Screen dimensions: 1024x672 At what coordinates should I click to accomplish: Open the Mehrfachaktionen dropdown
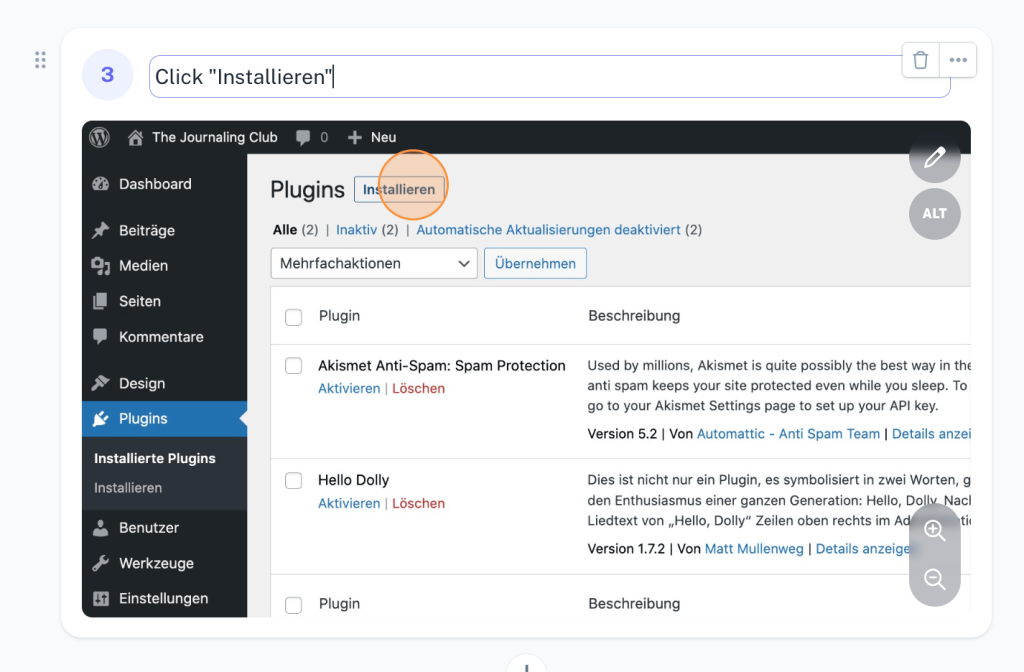coord(373,264)
